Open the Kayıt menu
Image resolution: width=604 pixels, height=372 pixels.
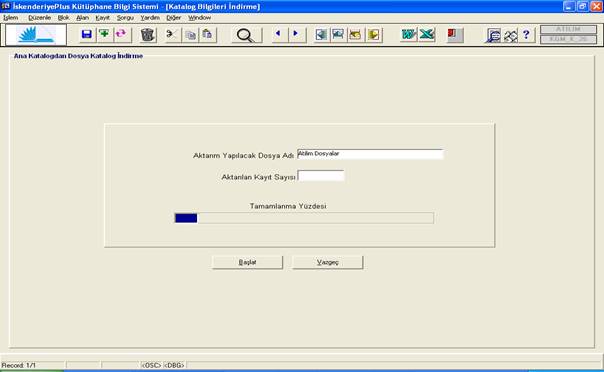point(102,18)
